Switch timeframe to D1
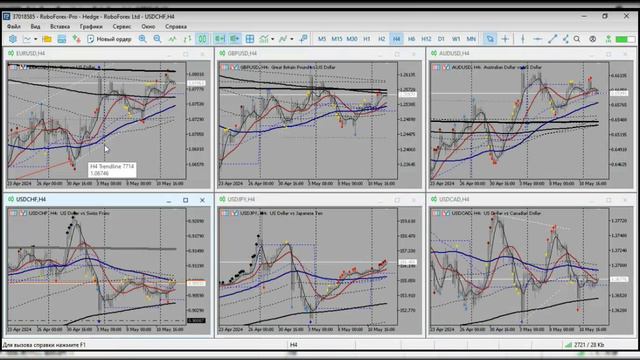The image size is (640, 360). (441, 39)
